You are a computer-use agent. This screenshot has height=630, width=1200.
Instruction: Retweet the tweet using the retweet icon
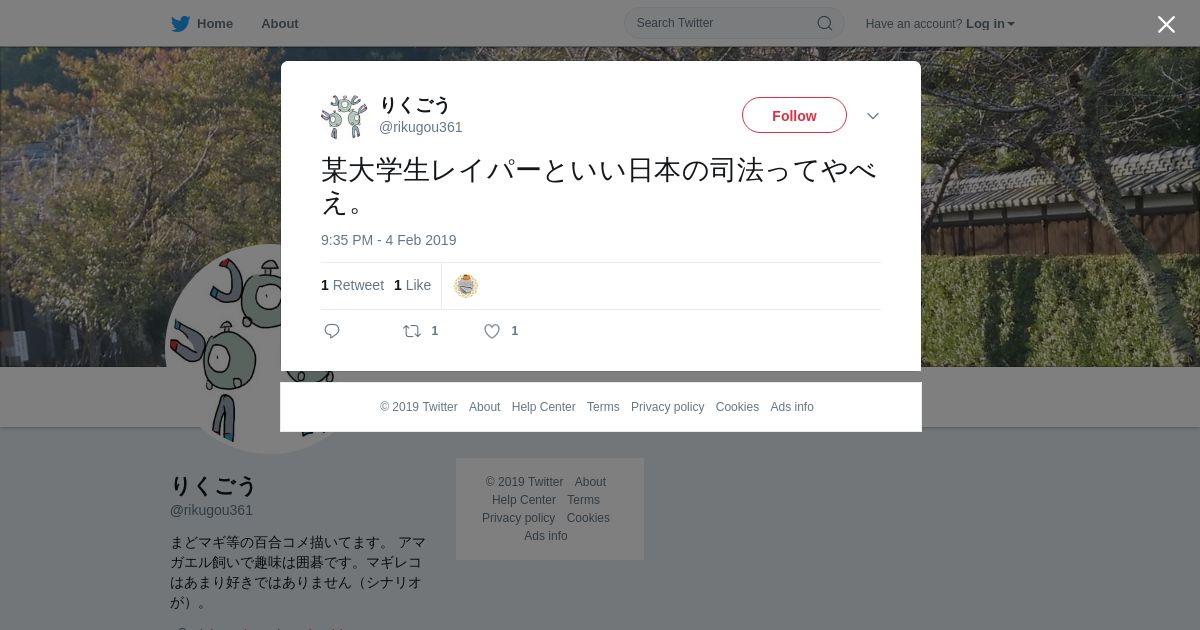click(412, 331)
